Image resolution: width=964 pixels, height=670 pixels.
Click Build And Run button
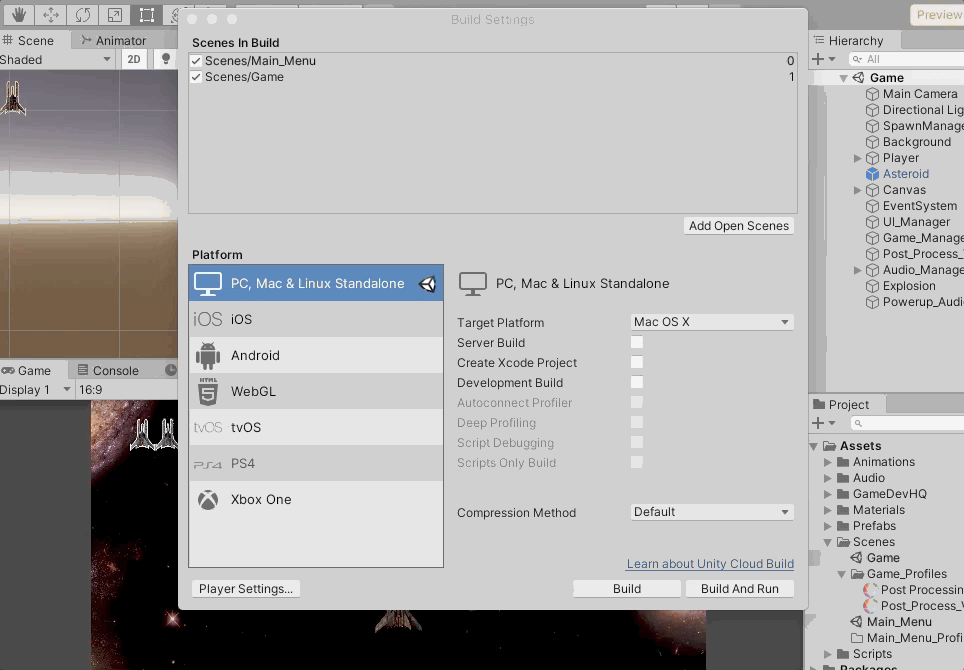[x=740, y=589]
